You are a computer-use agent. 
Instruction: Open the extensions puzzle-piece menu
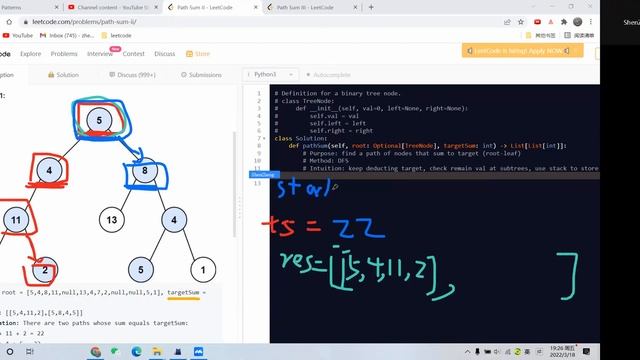[x=564, y=22]
